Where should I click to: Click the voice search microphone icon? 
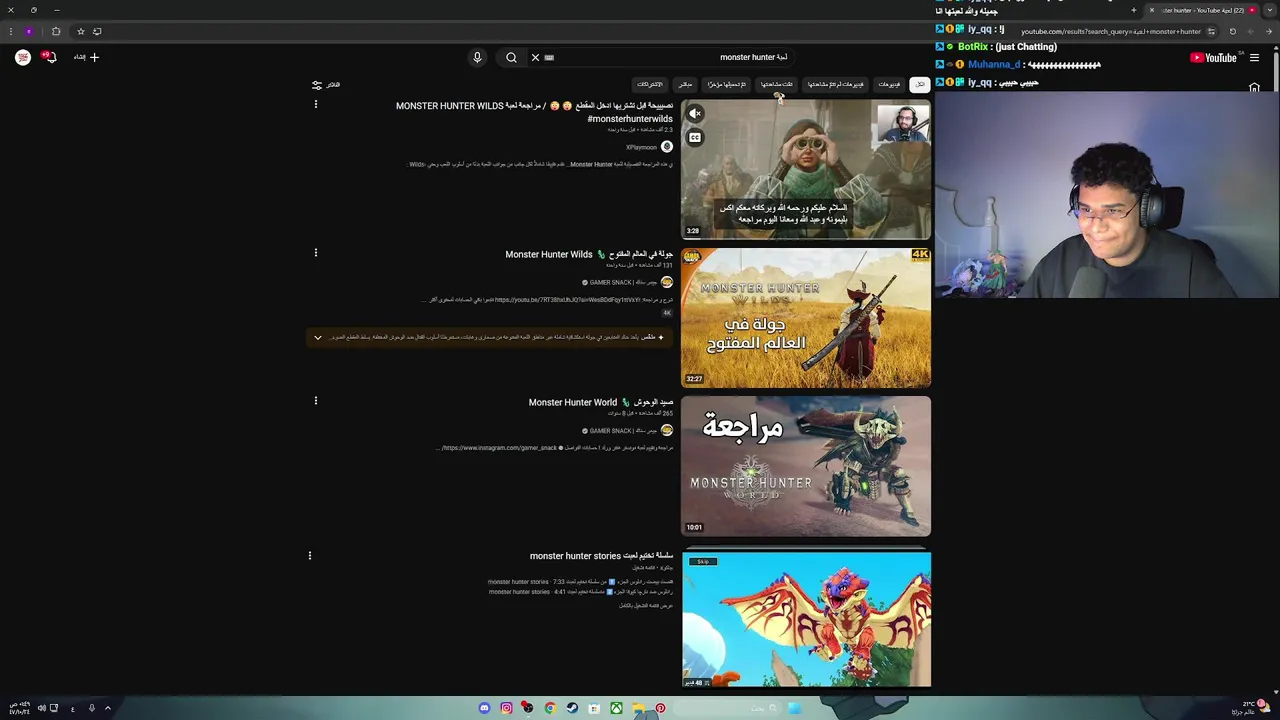point(477,57)
